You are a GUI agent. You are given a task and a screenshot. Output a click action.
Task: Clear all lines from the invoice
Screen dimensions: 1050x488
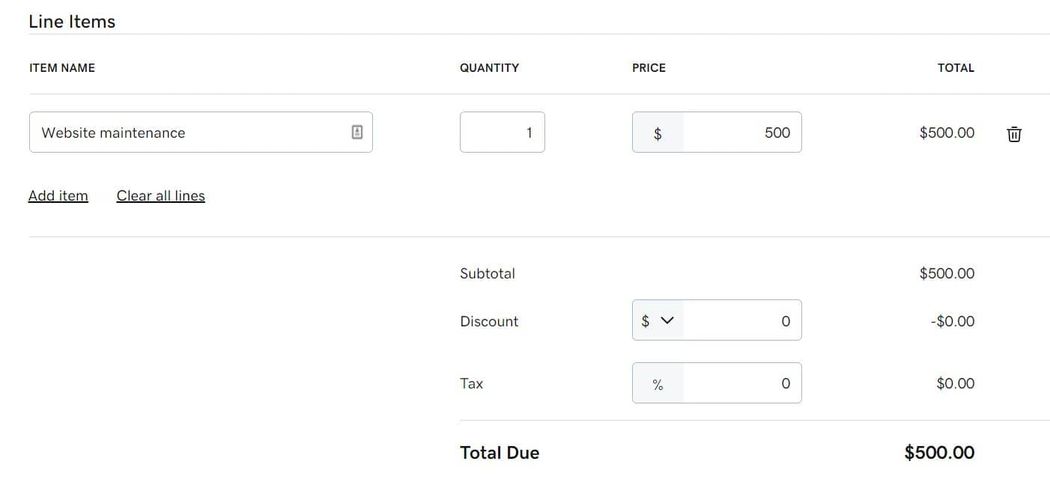(161, 195)
